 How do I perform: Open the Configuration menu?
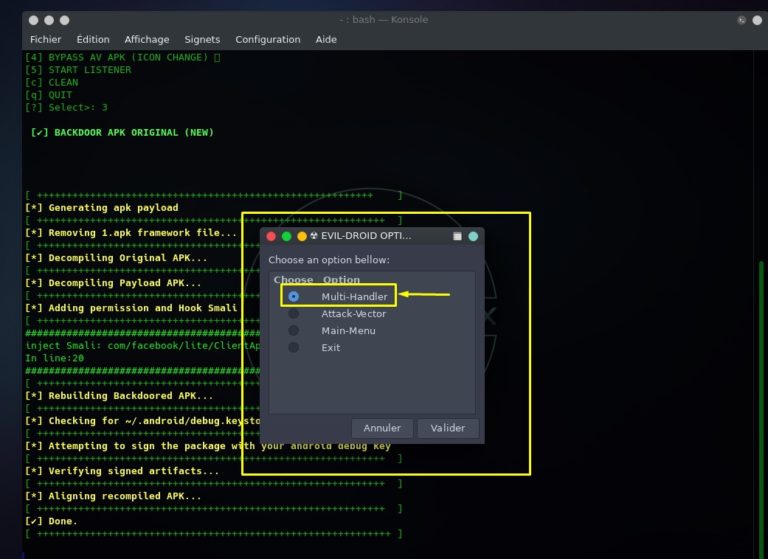268,40
